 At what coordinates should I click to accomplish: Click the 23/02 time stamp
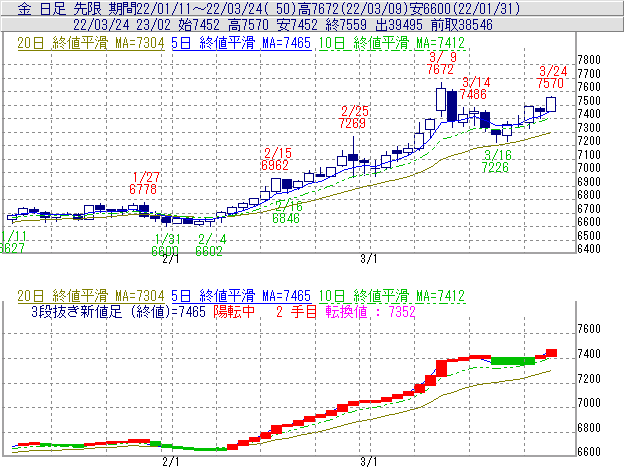click(x=153, y=25)
